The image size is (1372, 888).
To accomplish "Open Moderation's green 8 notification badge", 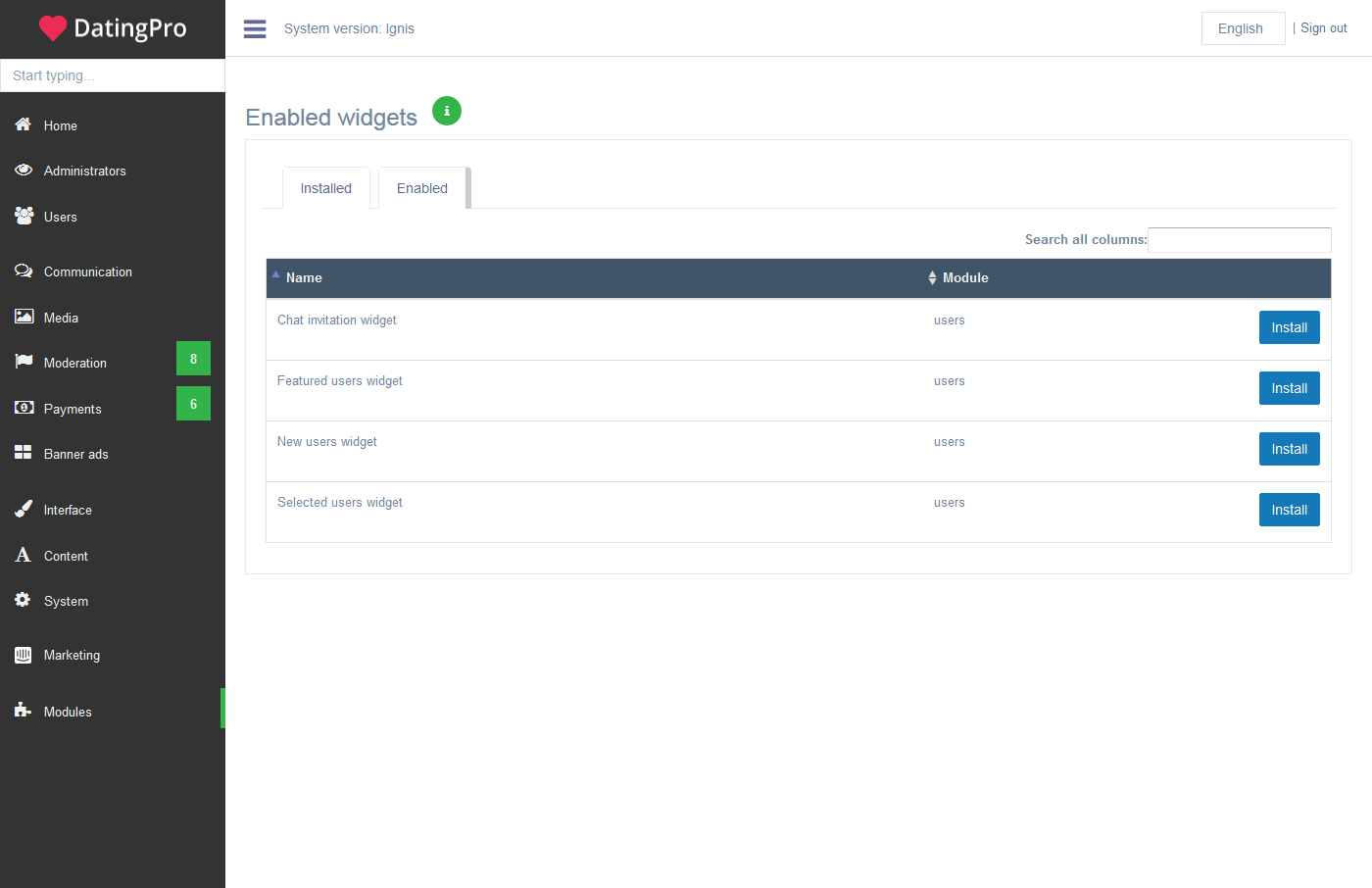I will (x=193, y=359).
